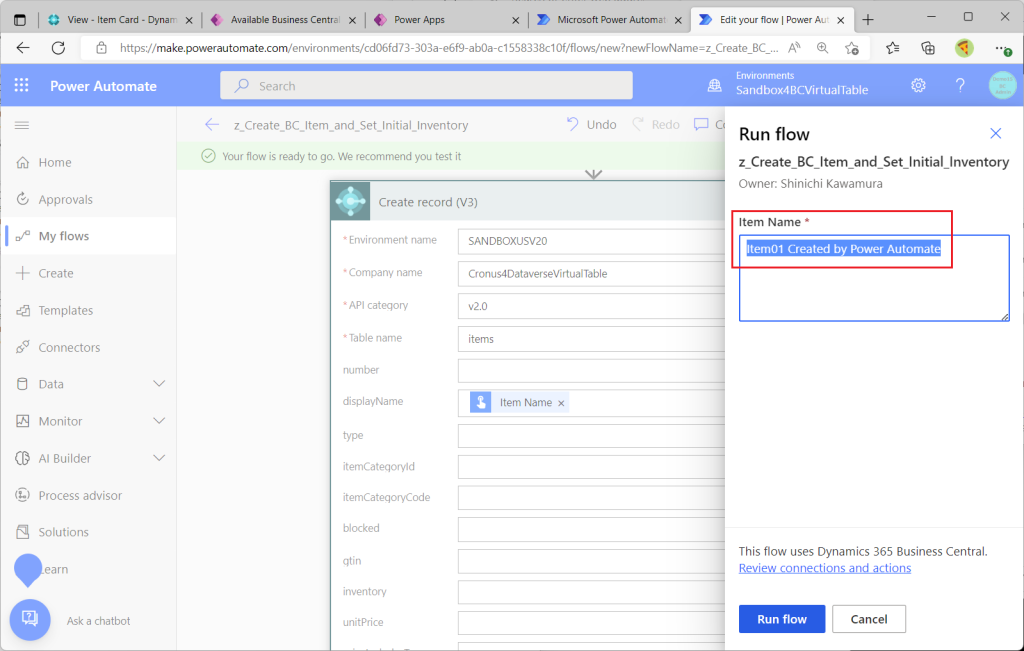1024x651 pixels.
Task: Refresh the browser page
Action: point(58,48)
